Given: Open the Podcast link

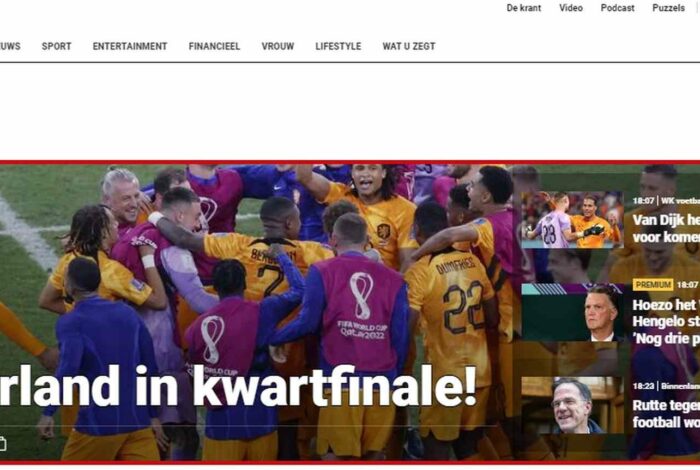Looking at the screenshot, I should [617, 8].
